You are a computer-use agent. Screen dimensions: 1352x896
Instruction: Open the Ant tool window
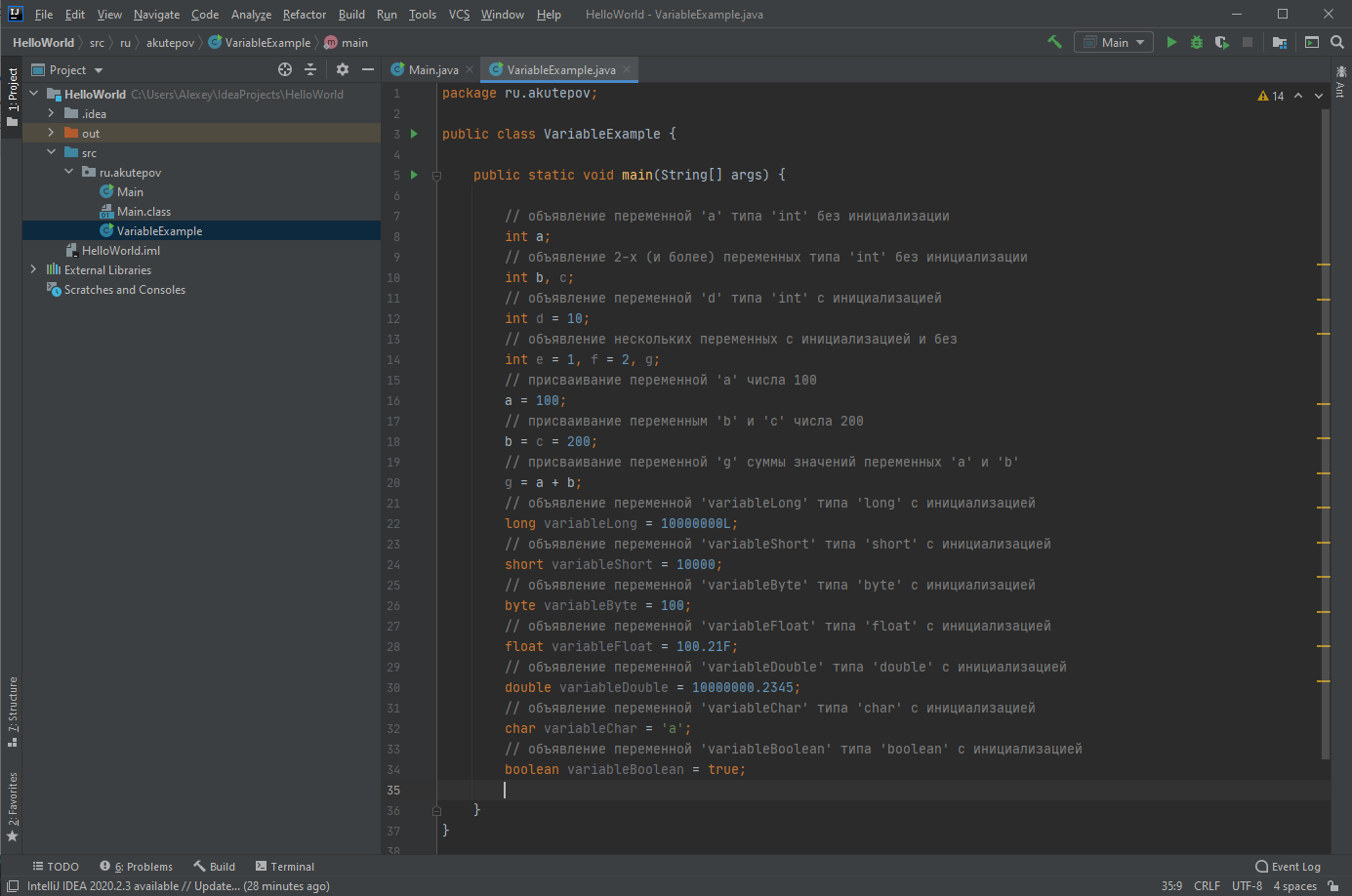(x=1340, y=82)
